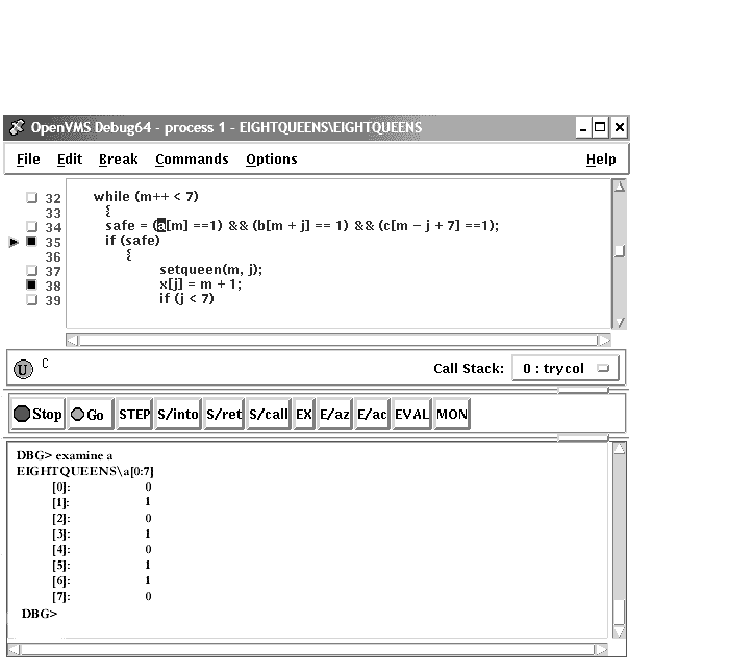Set a breakpoint at line 37

pyautogui.click(x=31, y=271)
